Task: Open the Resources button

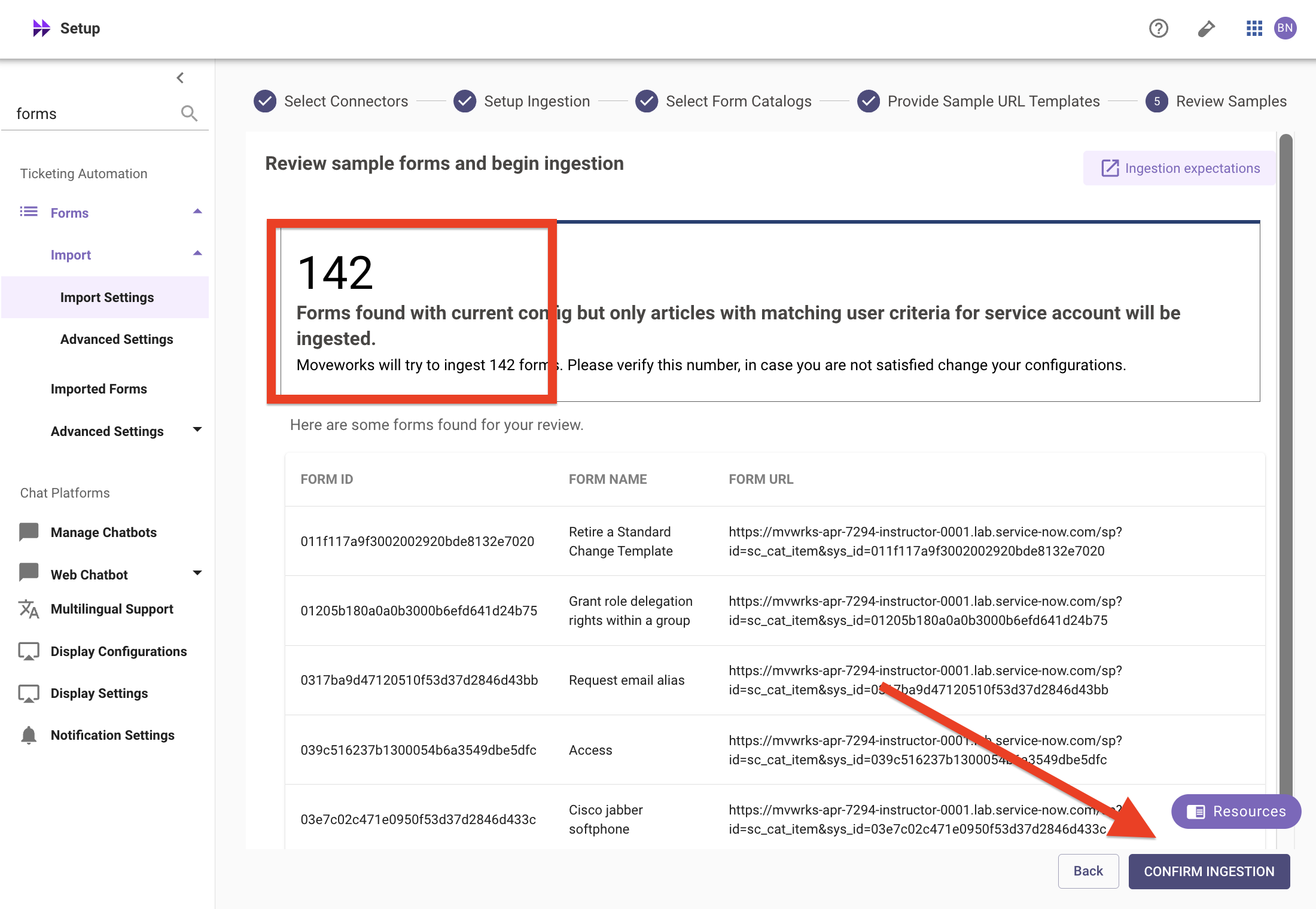Action: (1236, 812)
